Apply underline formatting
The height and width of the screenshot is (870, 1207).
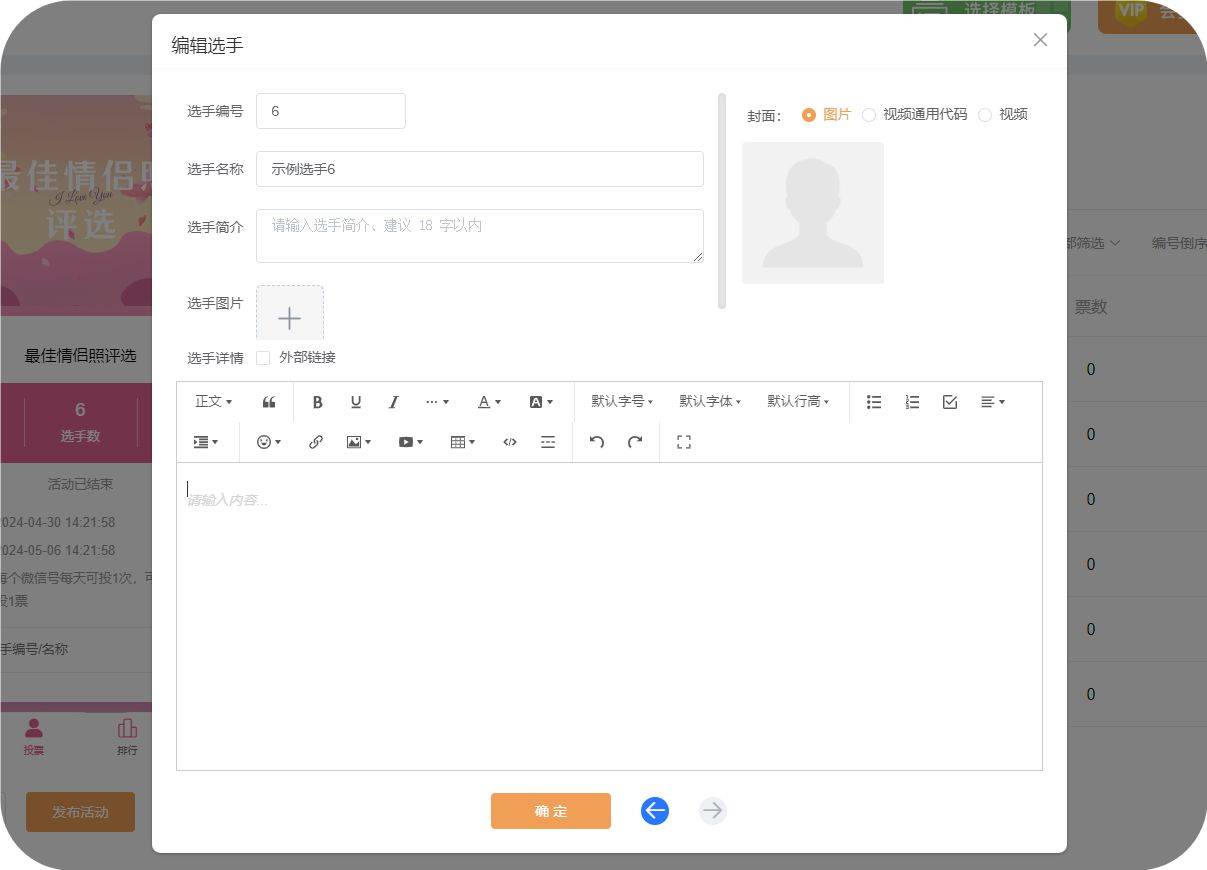coord(355,402)
